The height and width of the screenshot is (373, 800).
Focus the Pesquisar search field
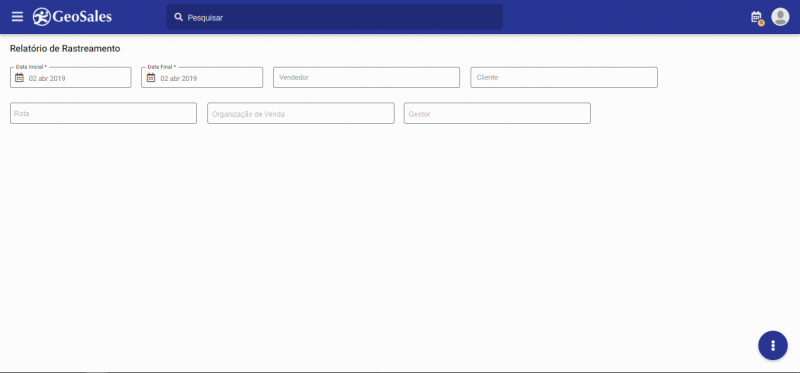tap(335, 17)
